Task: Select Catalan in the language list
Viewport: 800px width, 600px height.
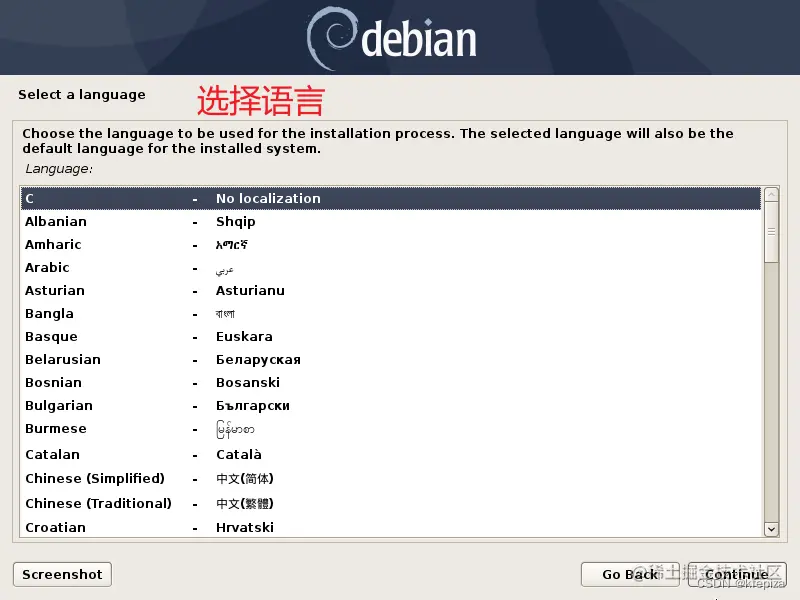Action: [391, 454]
